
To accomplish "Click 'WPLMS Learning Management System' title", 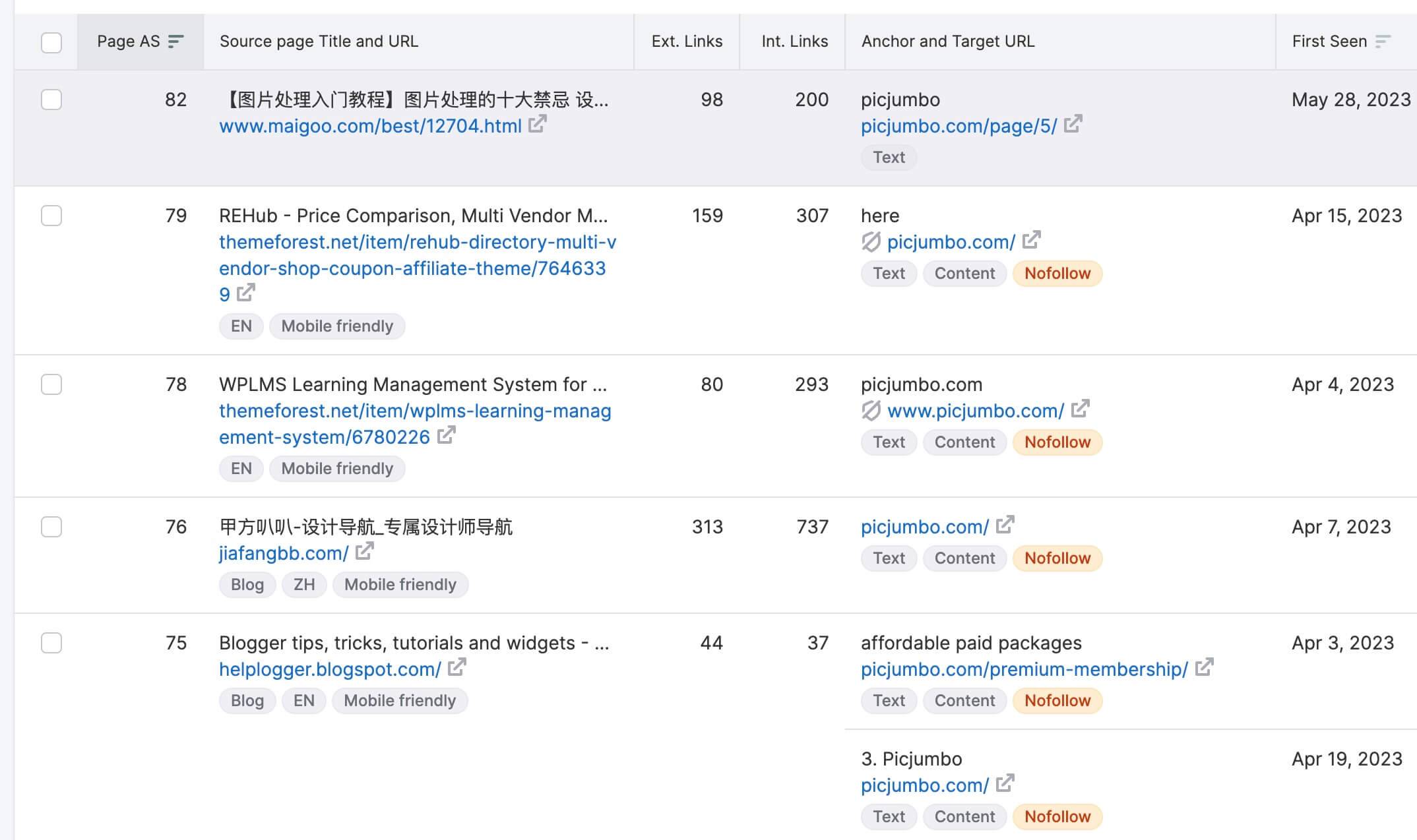I will 413,384.
